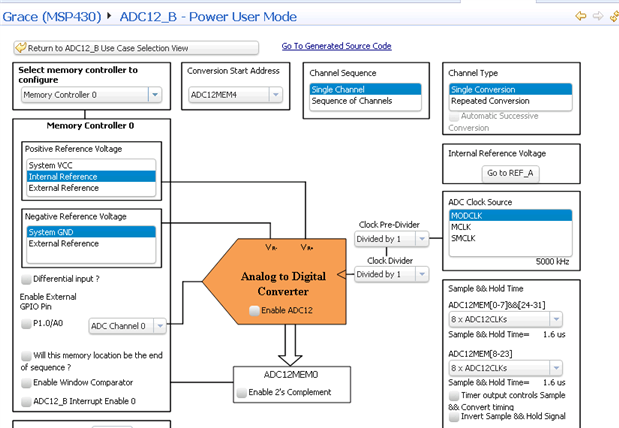
Task: Click the ADC12MEM0 memory label
Action: [291, 375]
